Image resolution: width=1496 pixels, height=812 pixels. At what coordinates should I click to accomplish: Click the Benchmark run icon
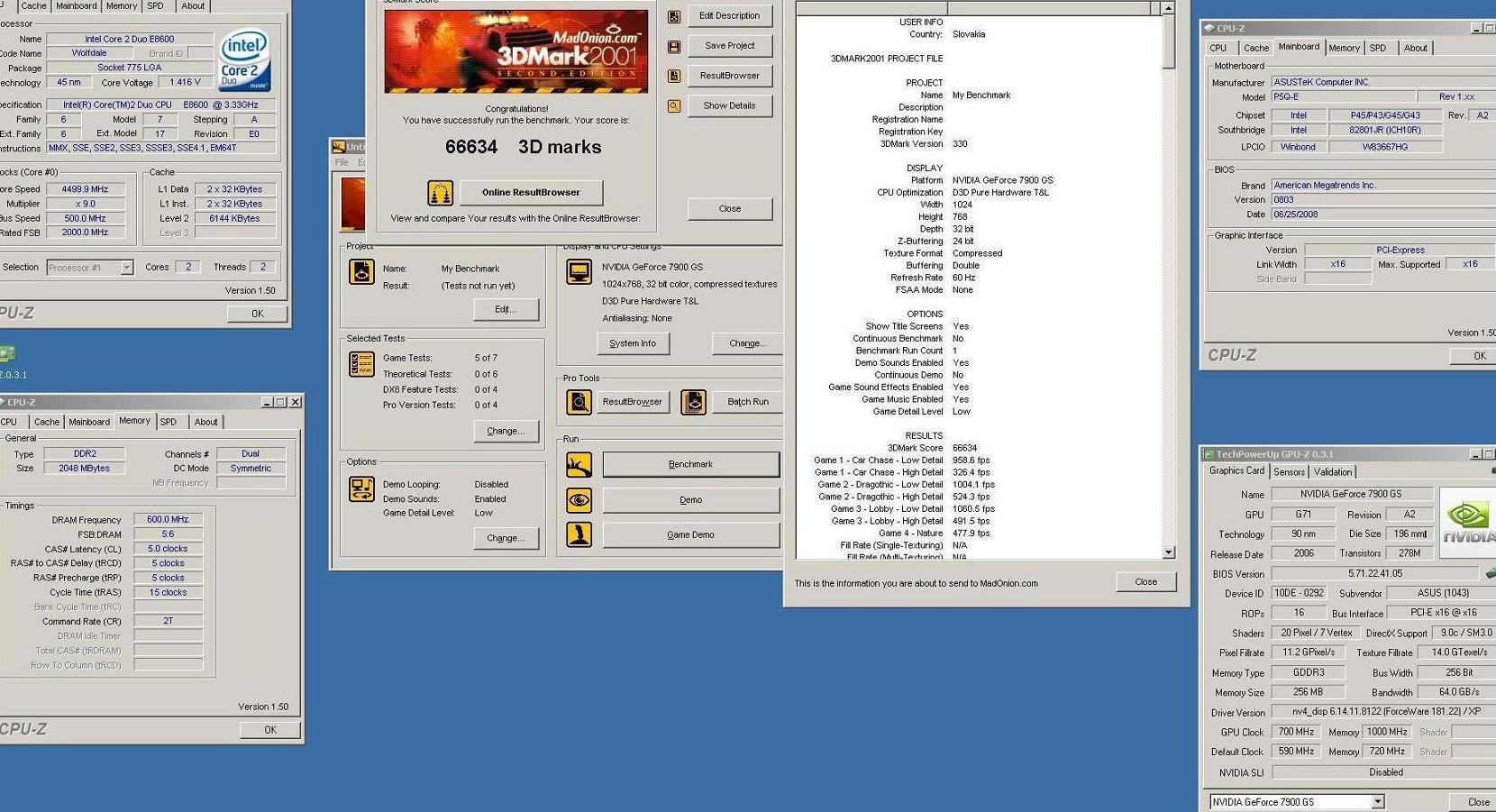[579, 465]
